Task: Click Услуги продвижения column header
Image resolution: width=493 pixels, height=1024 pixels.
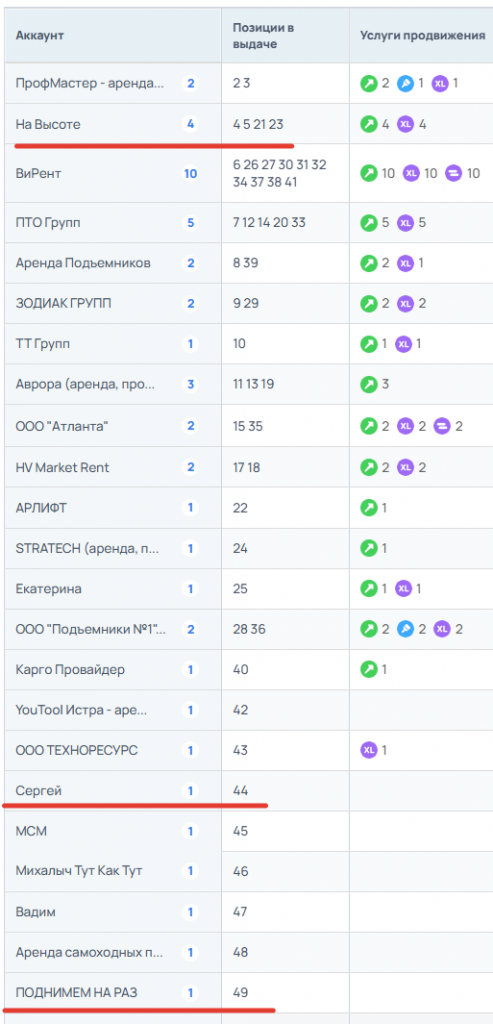Action: pos(422,35)
